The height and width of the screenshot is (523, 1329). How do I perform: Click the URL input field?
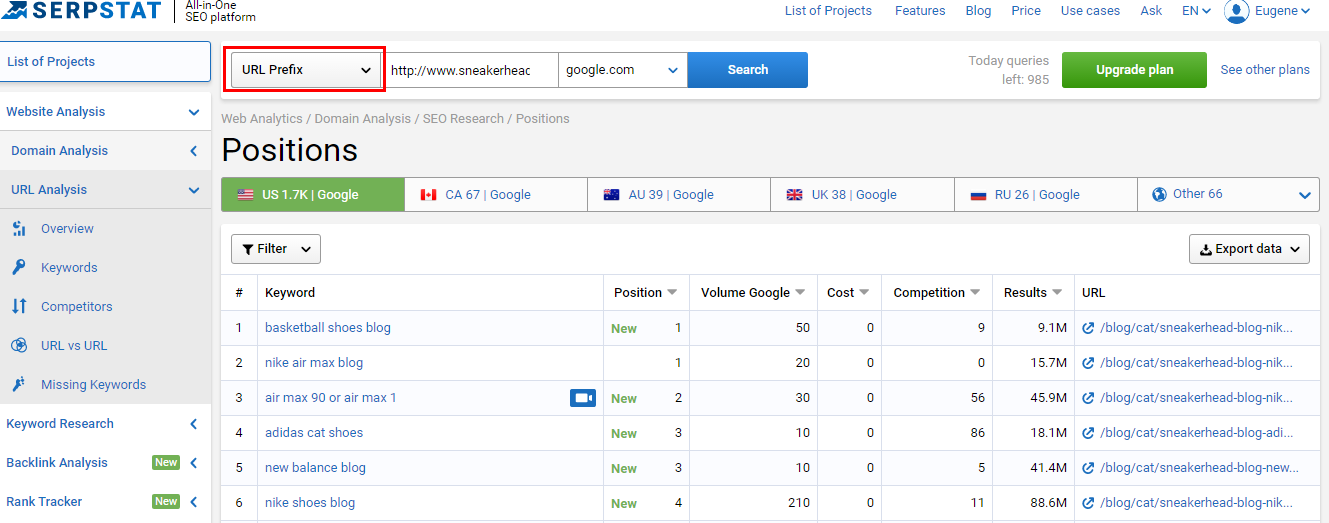coord(472,70)
